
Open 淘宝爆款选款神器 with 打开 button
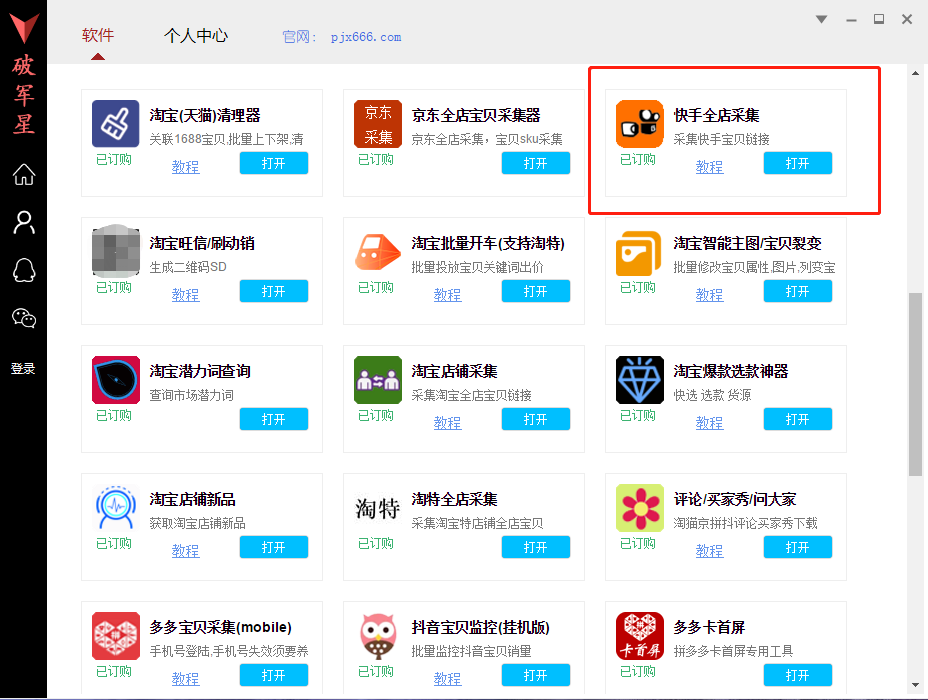pos(797,419)
